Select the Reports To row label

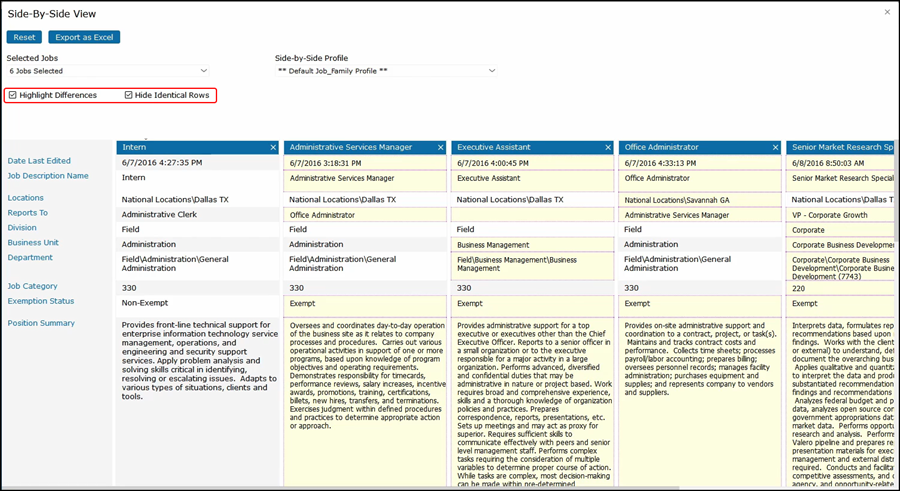[28, 213]
